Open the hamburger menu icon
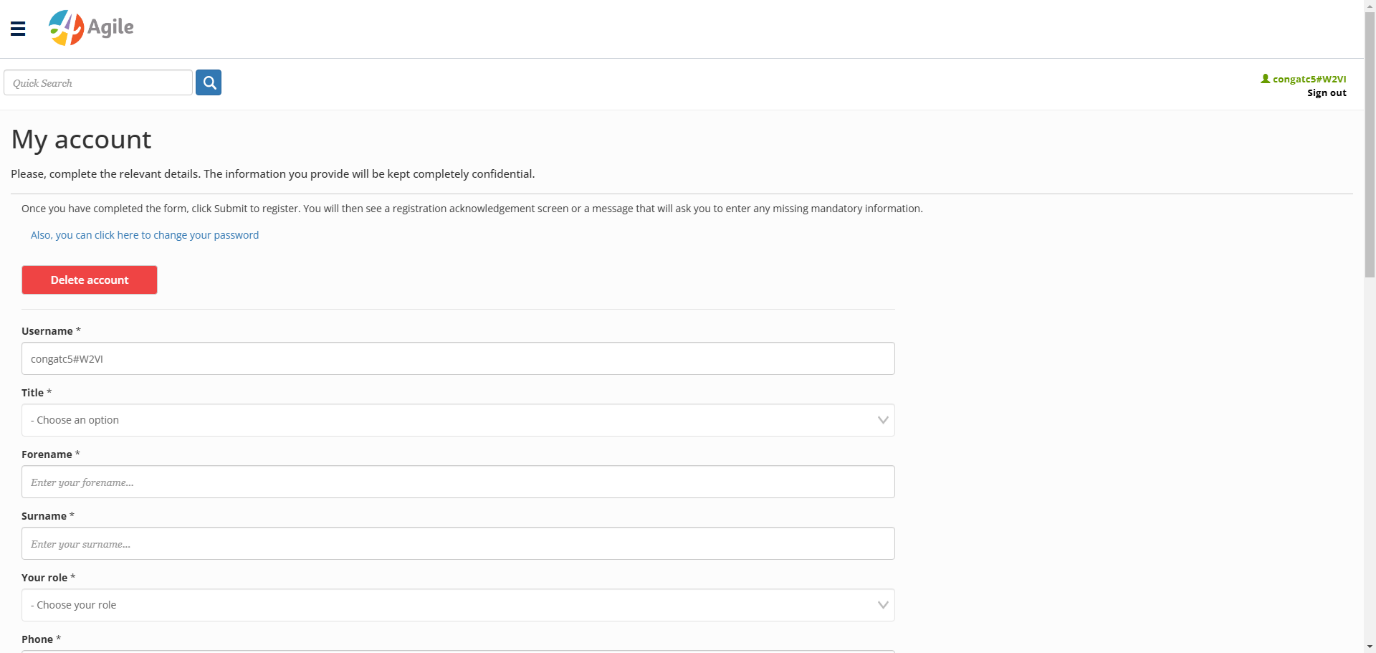This screenshot has height=653, width=1376. [18, 29]
